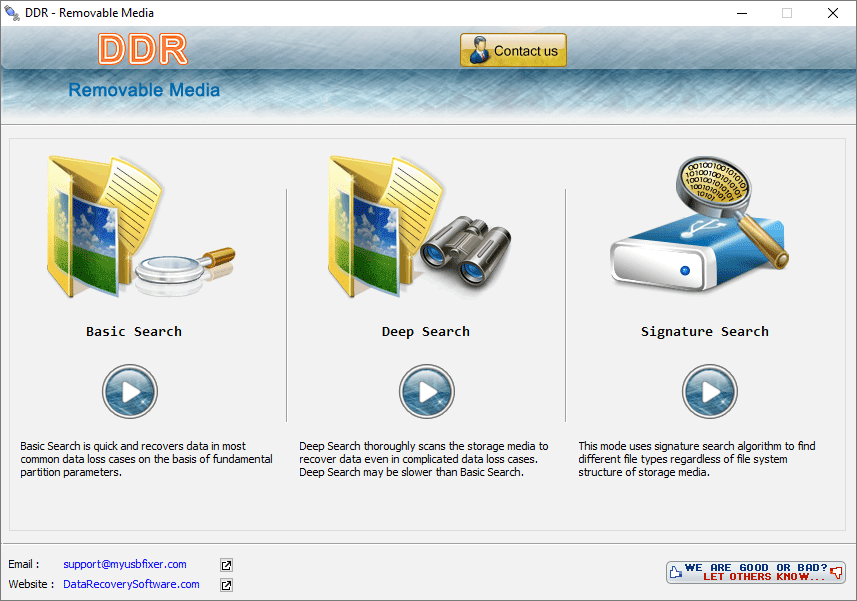Start Signature Search with its play button
The width and height of the screenshot is (857, 601).
pyautogui.click(x=710, y=392)
